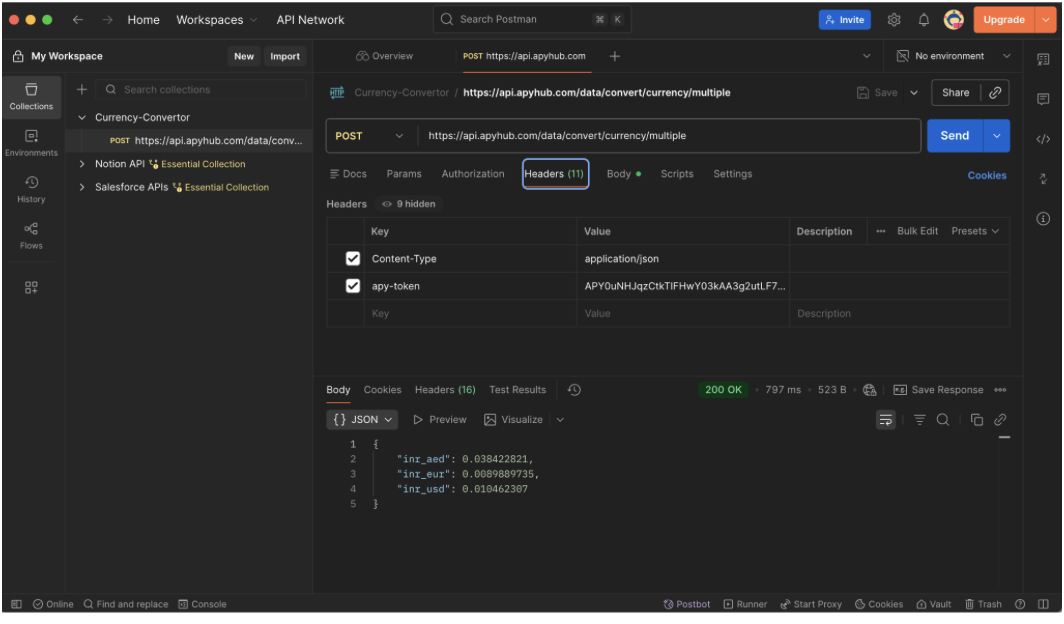Open the Test Results tab
Image resolution: width=1064 pixels, height=624 pixels.
click(x=518, y=390)
